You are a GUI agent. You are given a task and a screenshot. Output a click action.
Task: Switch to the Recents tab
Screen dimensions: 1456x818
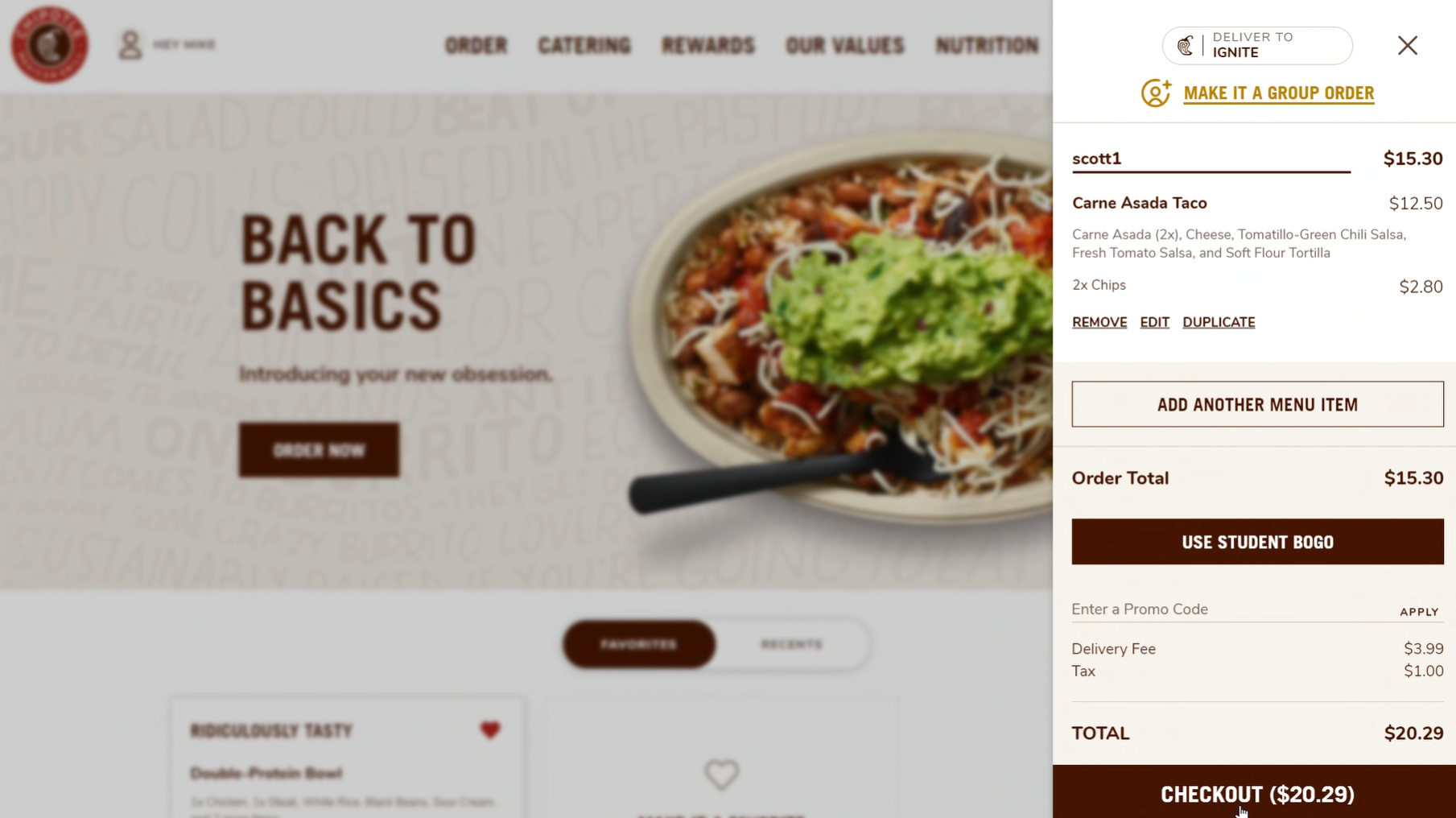(x=792, y=644)
